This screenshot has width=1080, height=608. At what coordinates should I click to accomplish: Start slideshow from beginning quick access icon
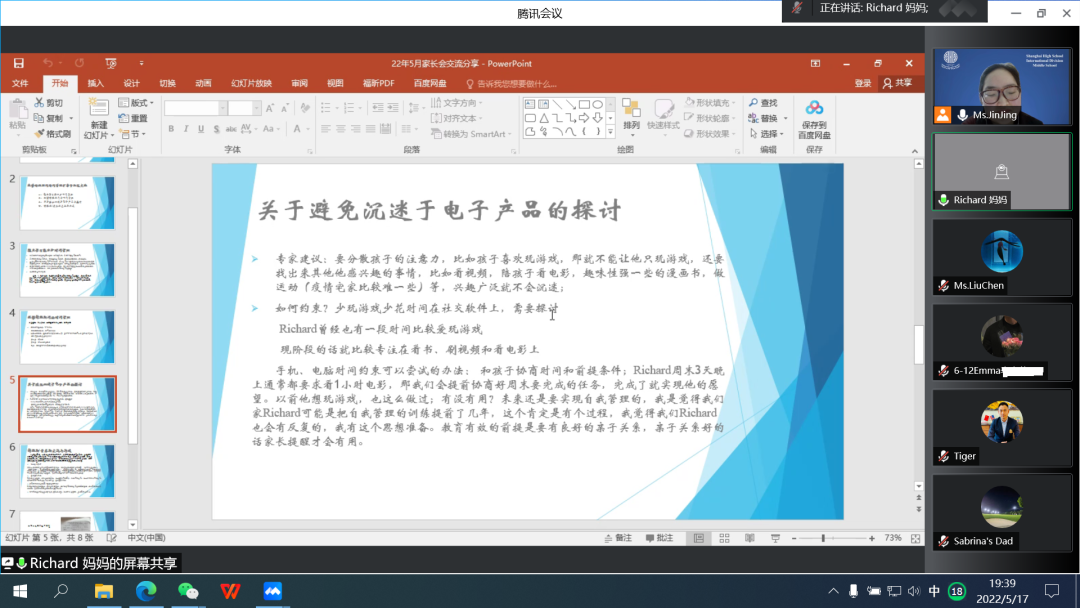point(111,63)
